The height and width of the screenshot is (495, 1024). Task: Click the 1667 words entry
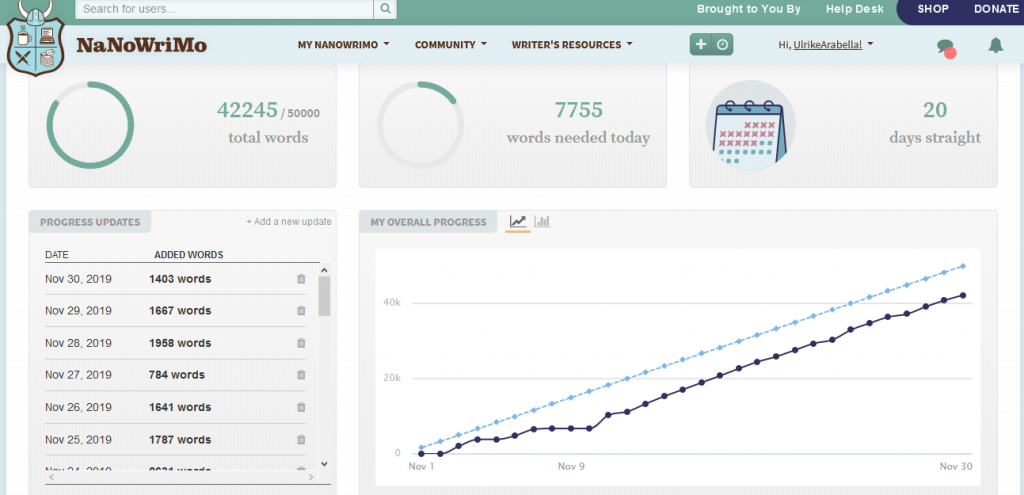(x=180, y=311)
